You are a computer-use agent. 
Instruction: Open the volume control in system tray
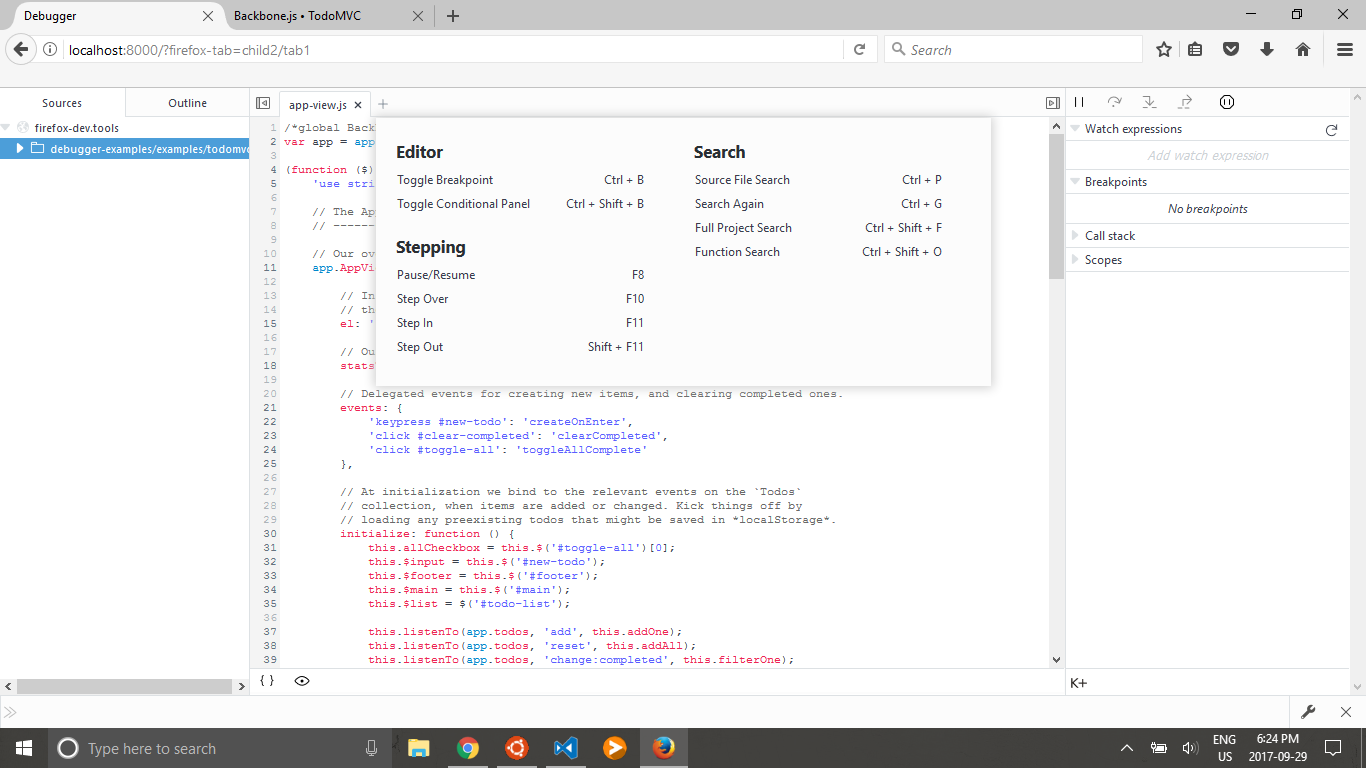click(1190, 748)
